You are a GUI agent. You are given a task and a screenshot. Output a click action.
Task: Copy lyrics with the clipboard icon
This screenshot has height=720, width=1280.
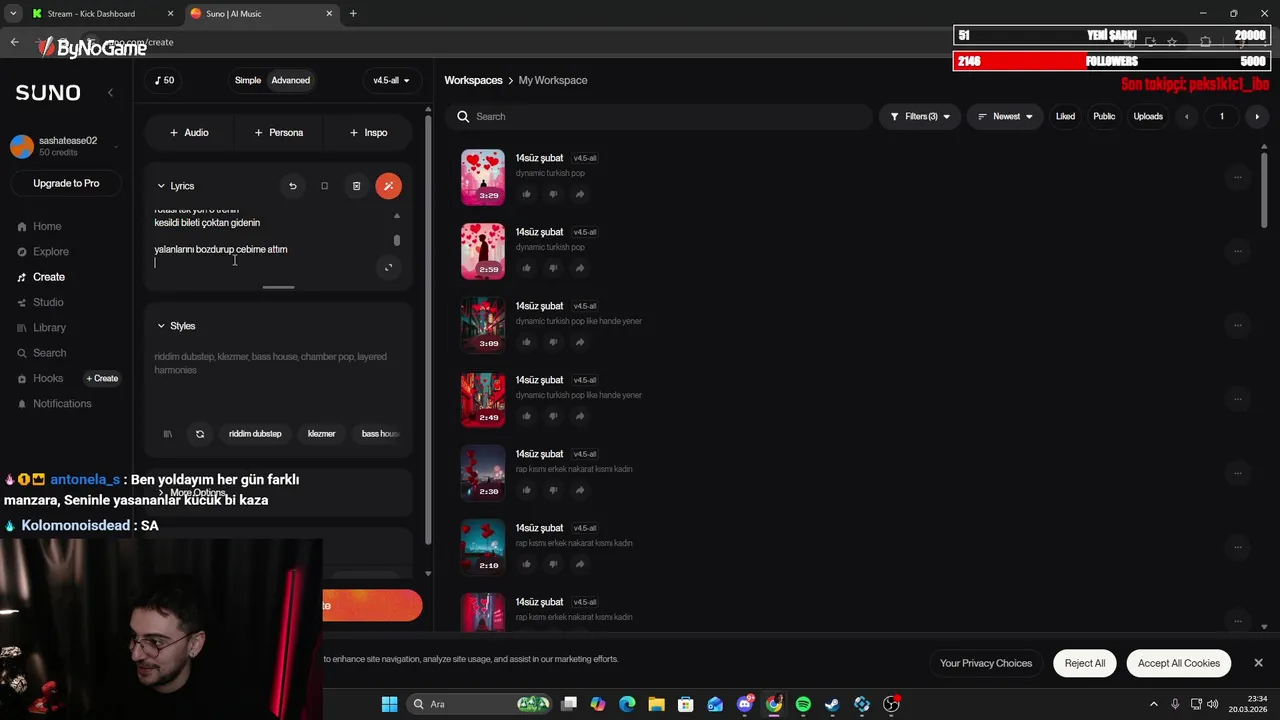point(324,186)
